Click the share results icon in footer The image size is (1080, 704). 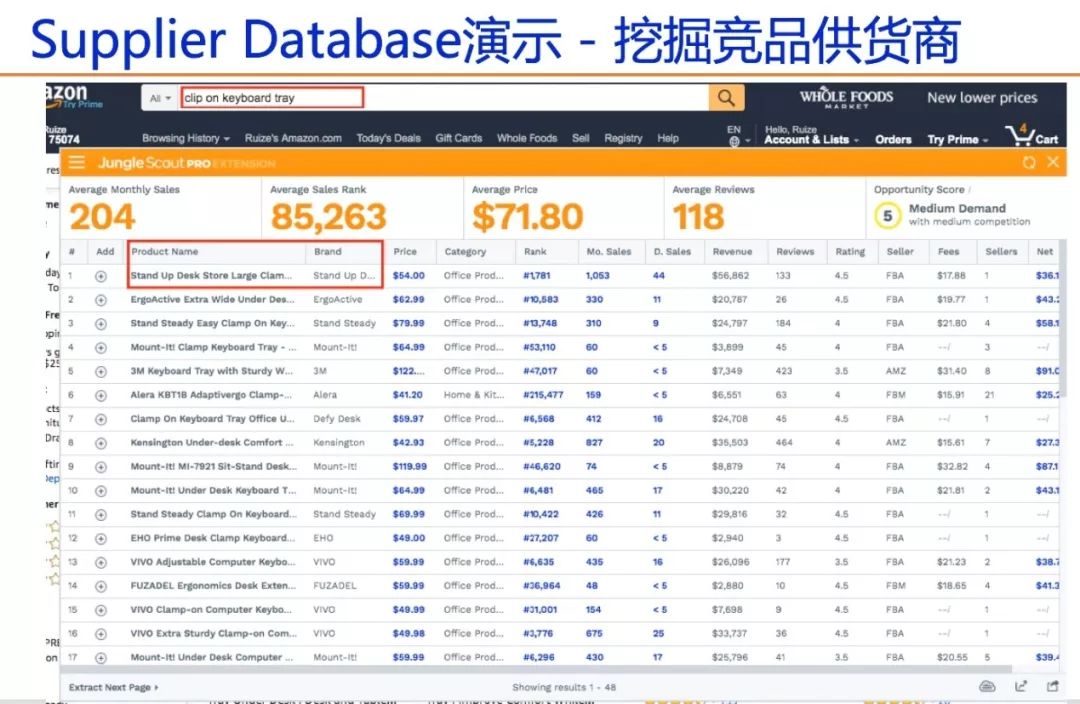pos(1052,686)
